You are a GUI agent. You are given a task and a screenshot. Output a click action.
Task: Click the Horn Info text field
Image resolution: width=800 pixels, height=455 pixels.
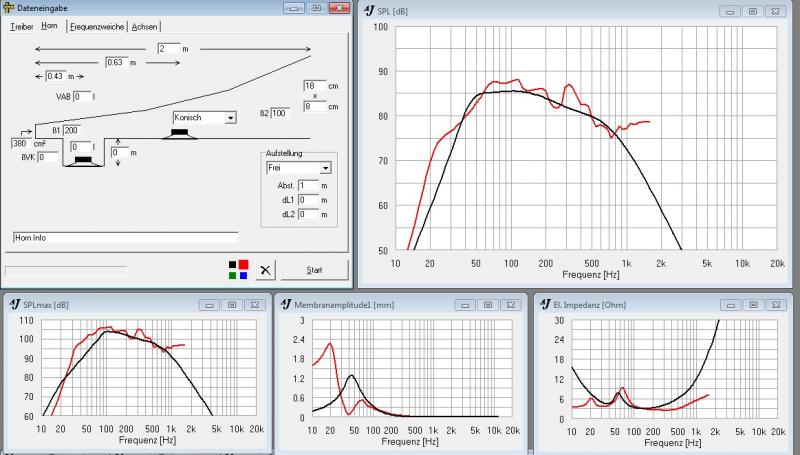124,238
